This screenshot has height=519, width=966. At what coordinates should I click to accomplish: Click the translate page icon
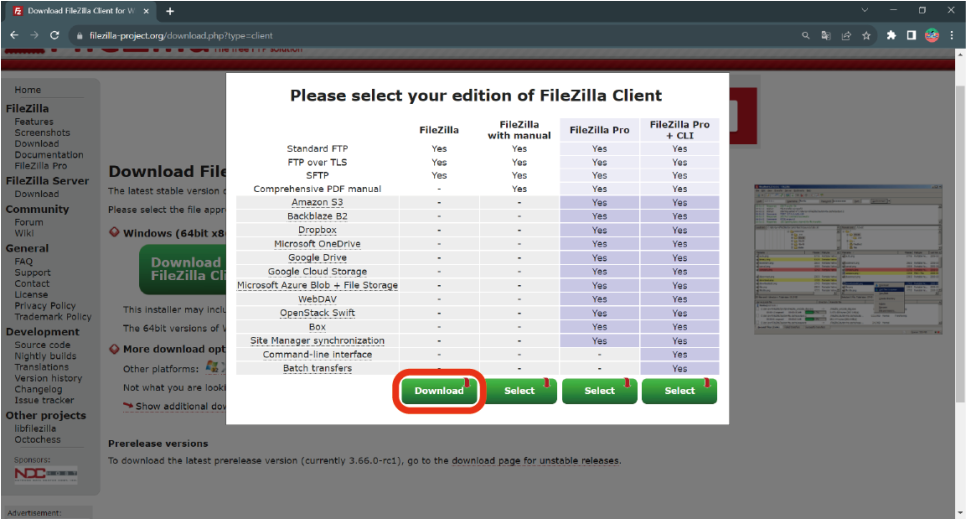pyautogui.click(x=826, y=36)
